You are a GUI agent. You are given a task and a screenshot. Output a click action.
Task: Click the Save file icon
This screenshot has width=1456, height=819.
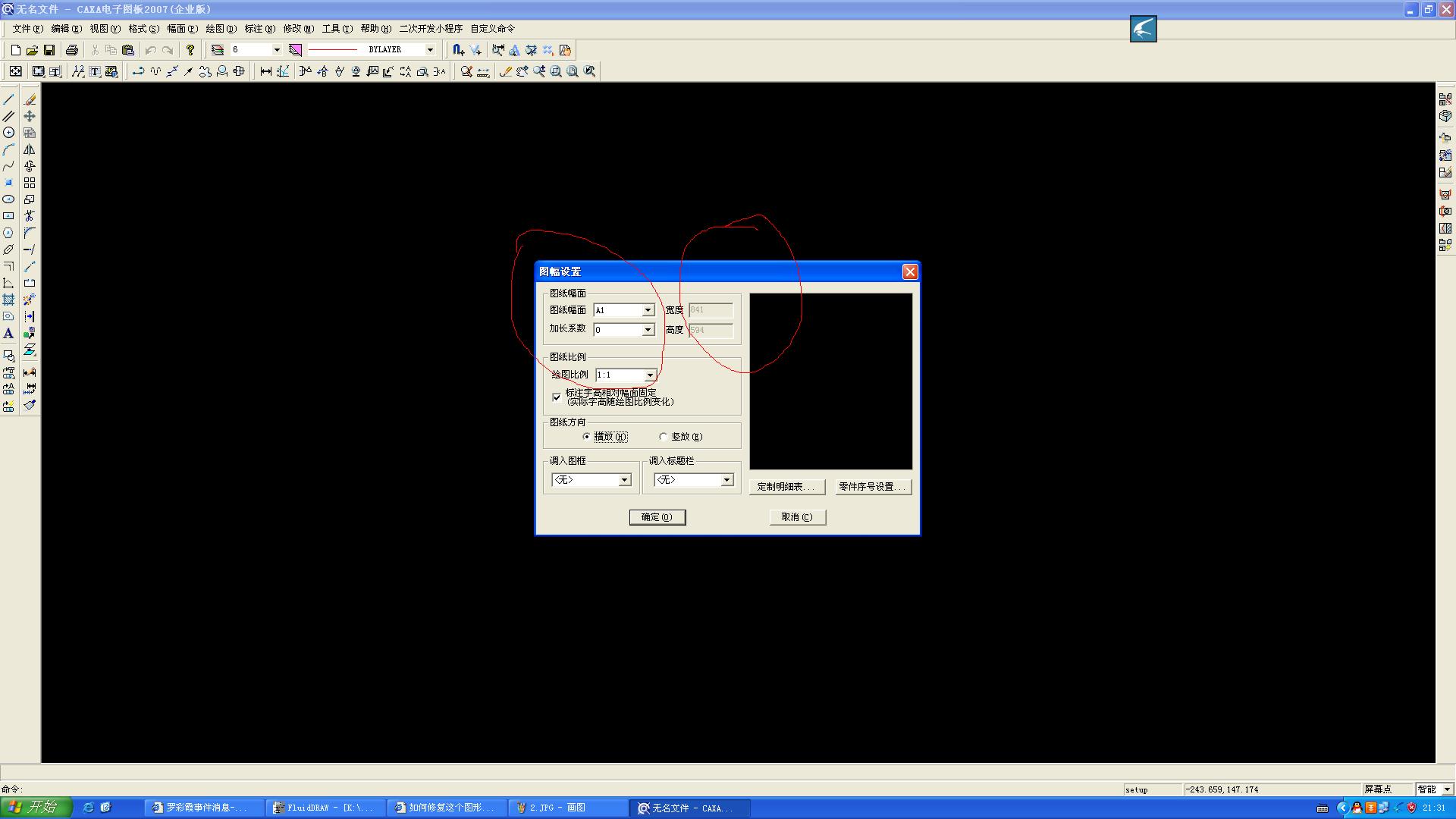49,50
